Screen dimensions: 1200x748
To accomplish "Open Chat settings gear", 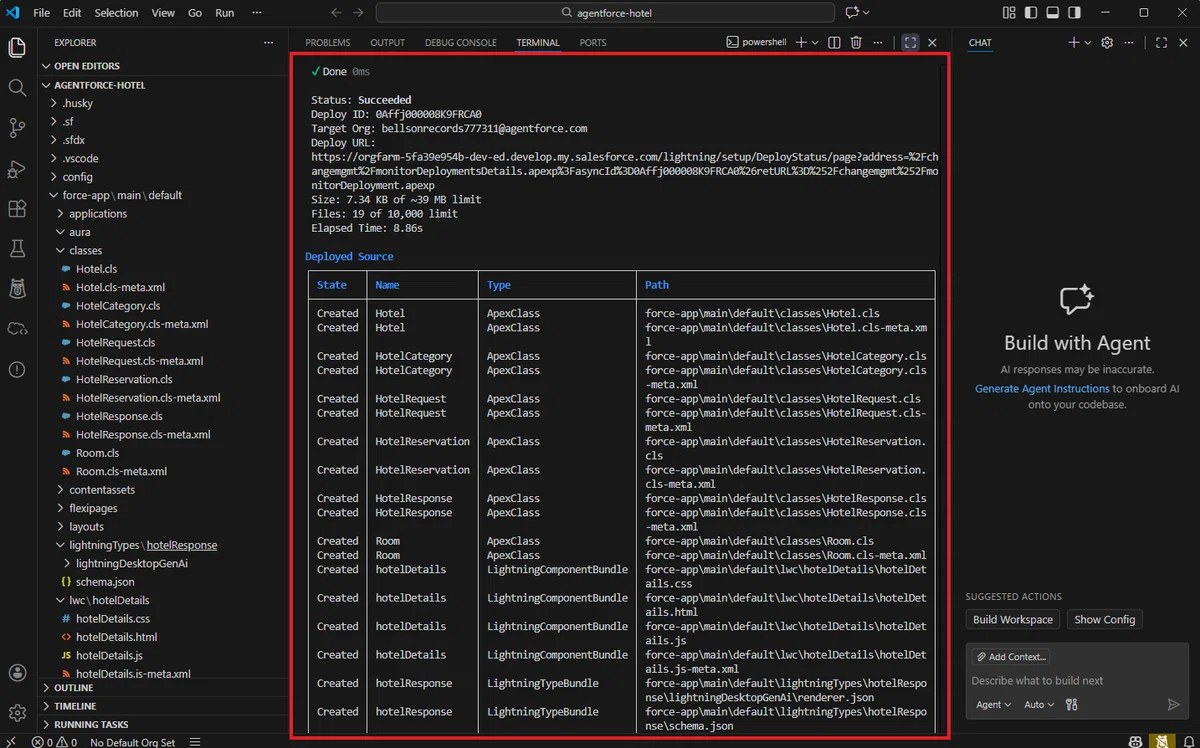I will click(x=1107, y=43).
